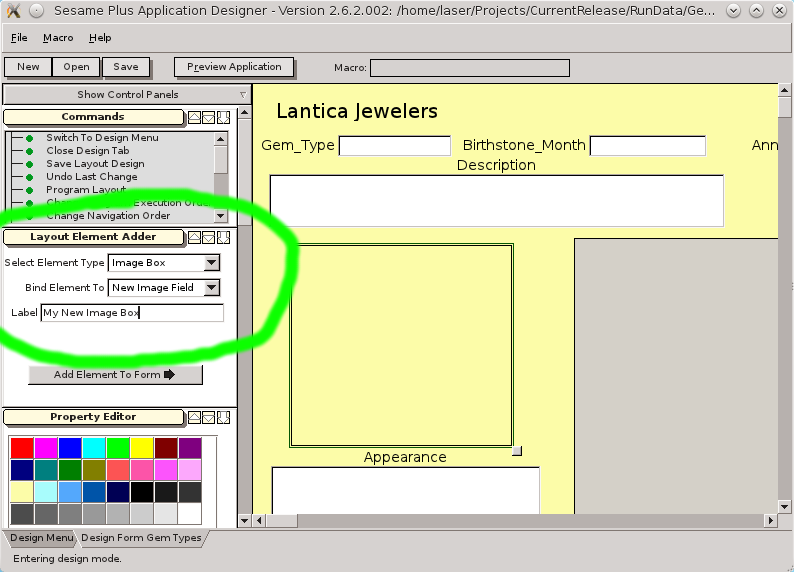Pick the red color swatch

22,448
